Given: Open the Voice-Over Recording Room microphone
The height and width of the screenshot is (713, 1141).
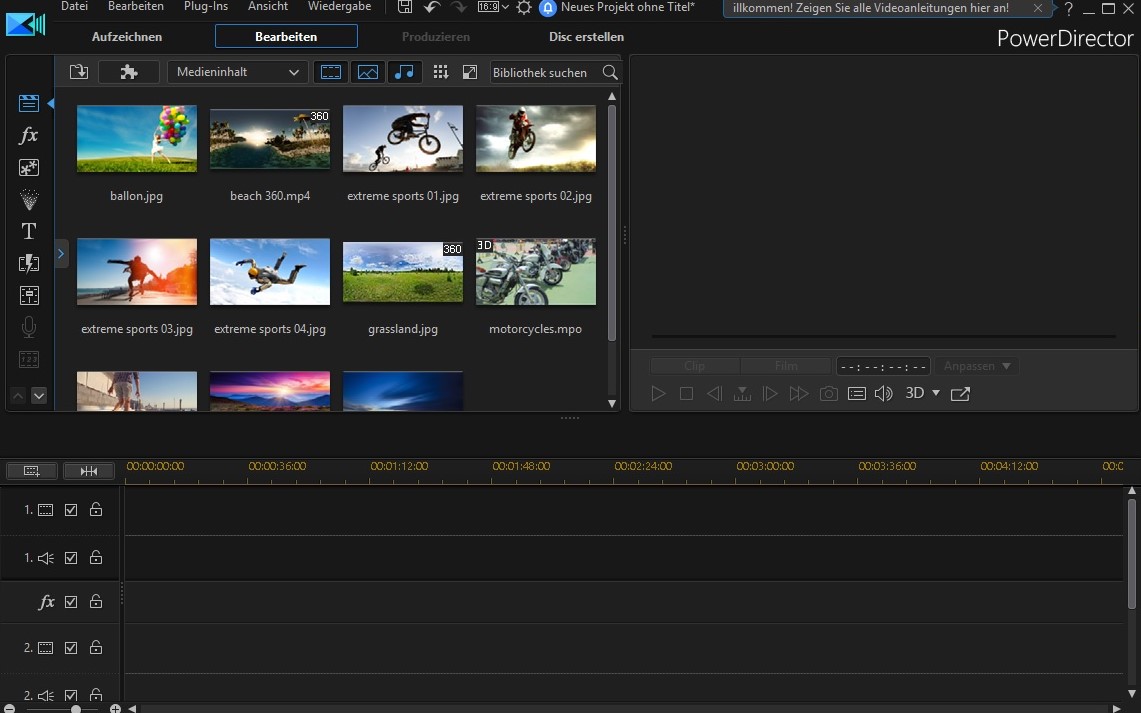Looking at the screenshot, I should click(29, 327).
